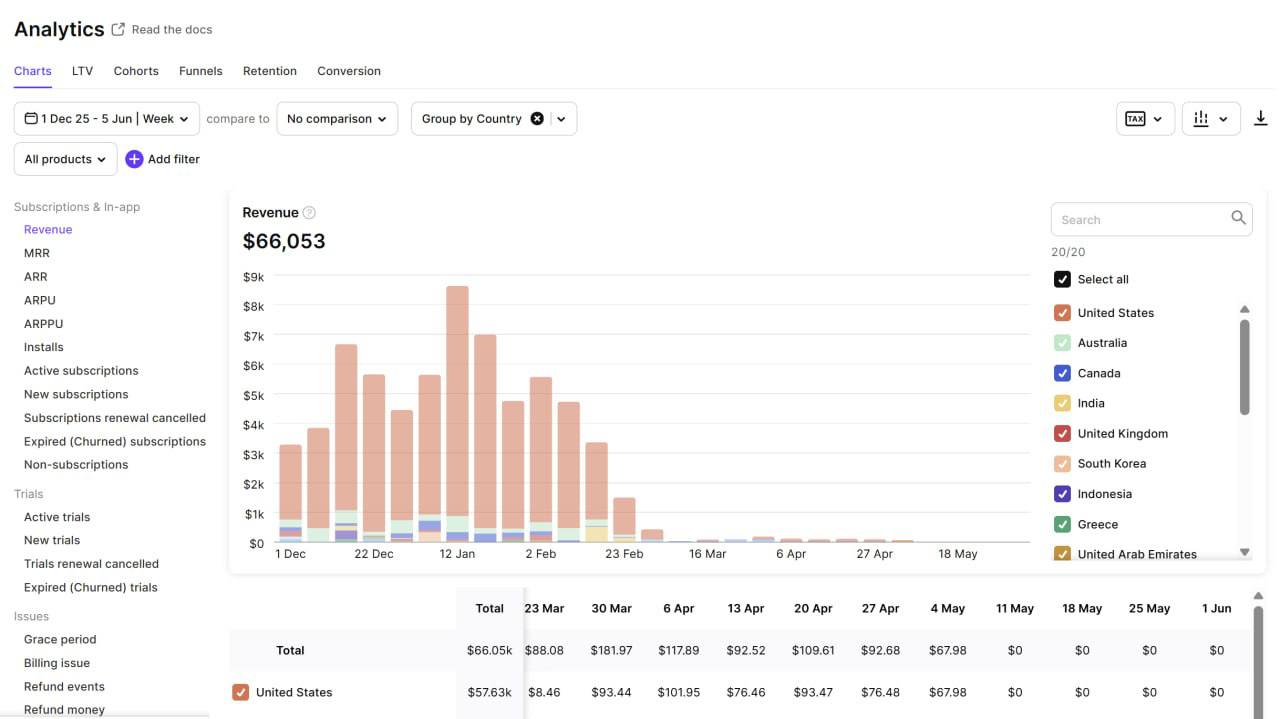Open Billing issue metric
1280x719 pixels.
[57, 663]
